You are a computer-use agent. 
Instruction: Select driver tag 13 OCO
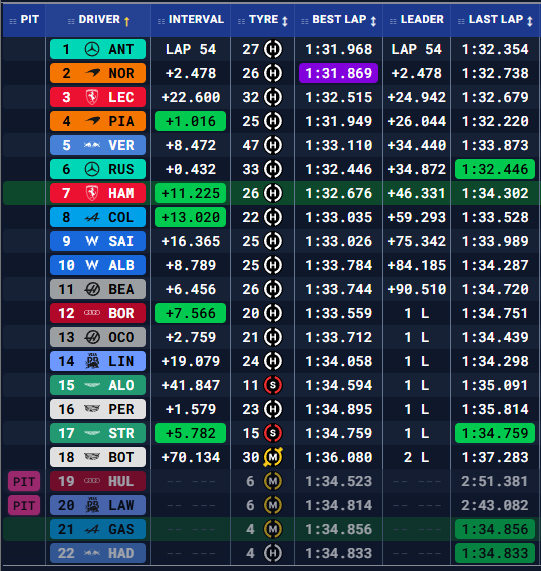click(x=98, y=337)
